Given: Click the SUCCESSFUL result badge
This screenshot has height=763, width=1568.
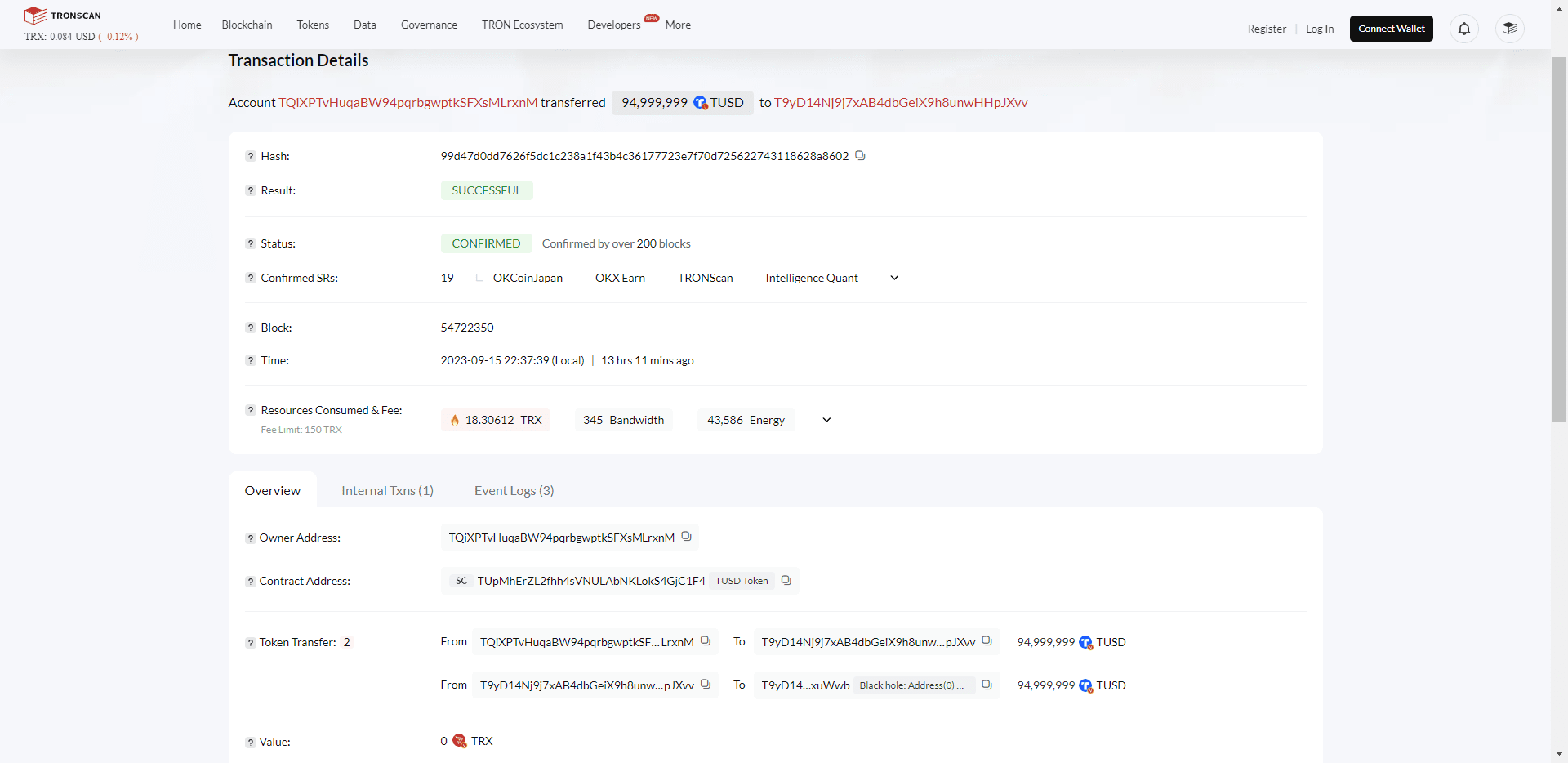Looking at the screenshot, I should coord(487,190).
